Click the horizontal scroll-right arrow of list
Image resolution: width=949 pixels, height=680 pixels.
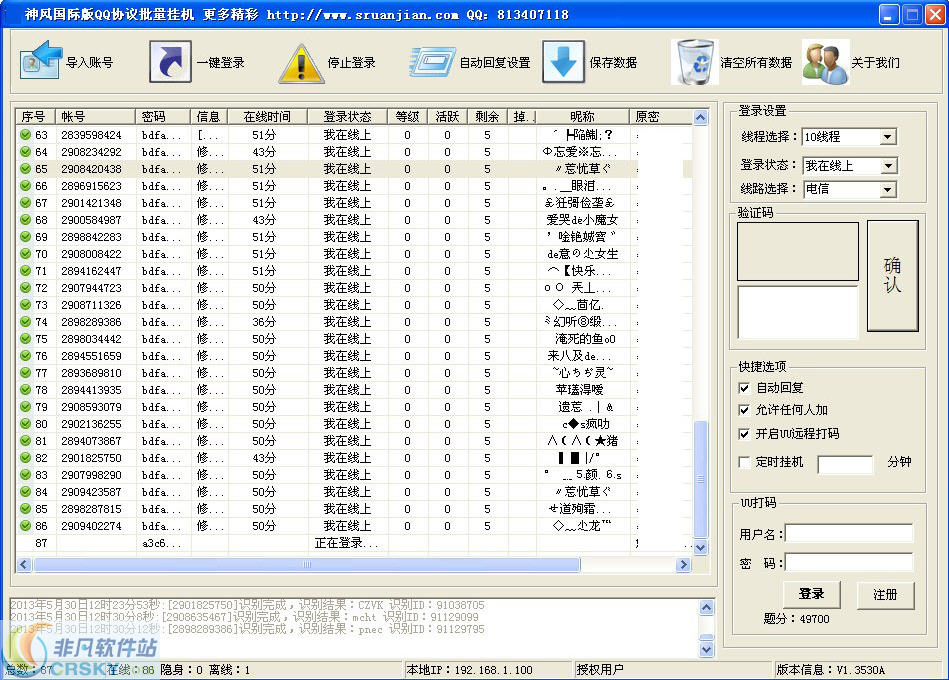coord(683,564)
